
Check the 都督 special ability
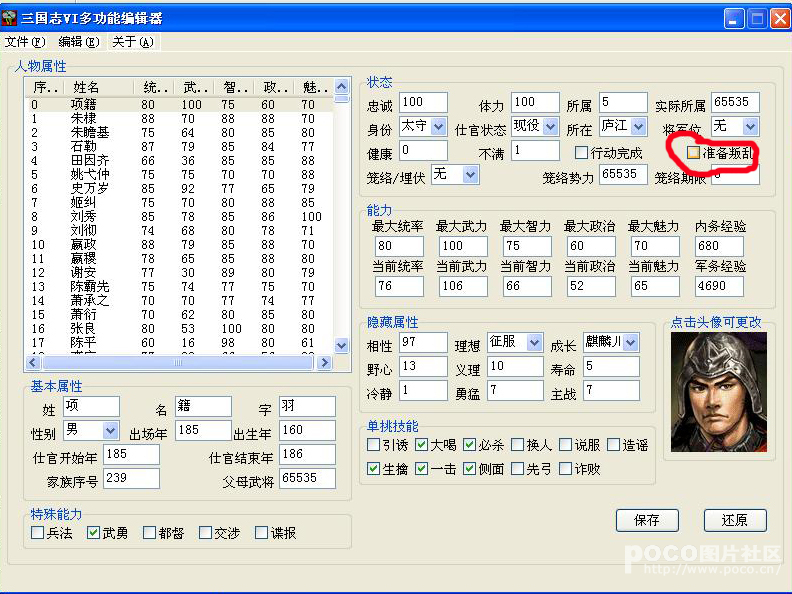(x=149, y=532)
